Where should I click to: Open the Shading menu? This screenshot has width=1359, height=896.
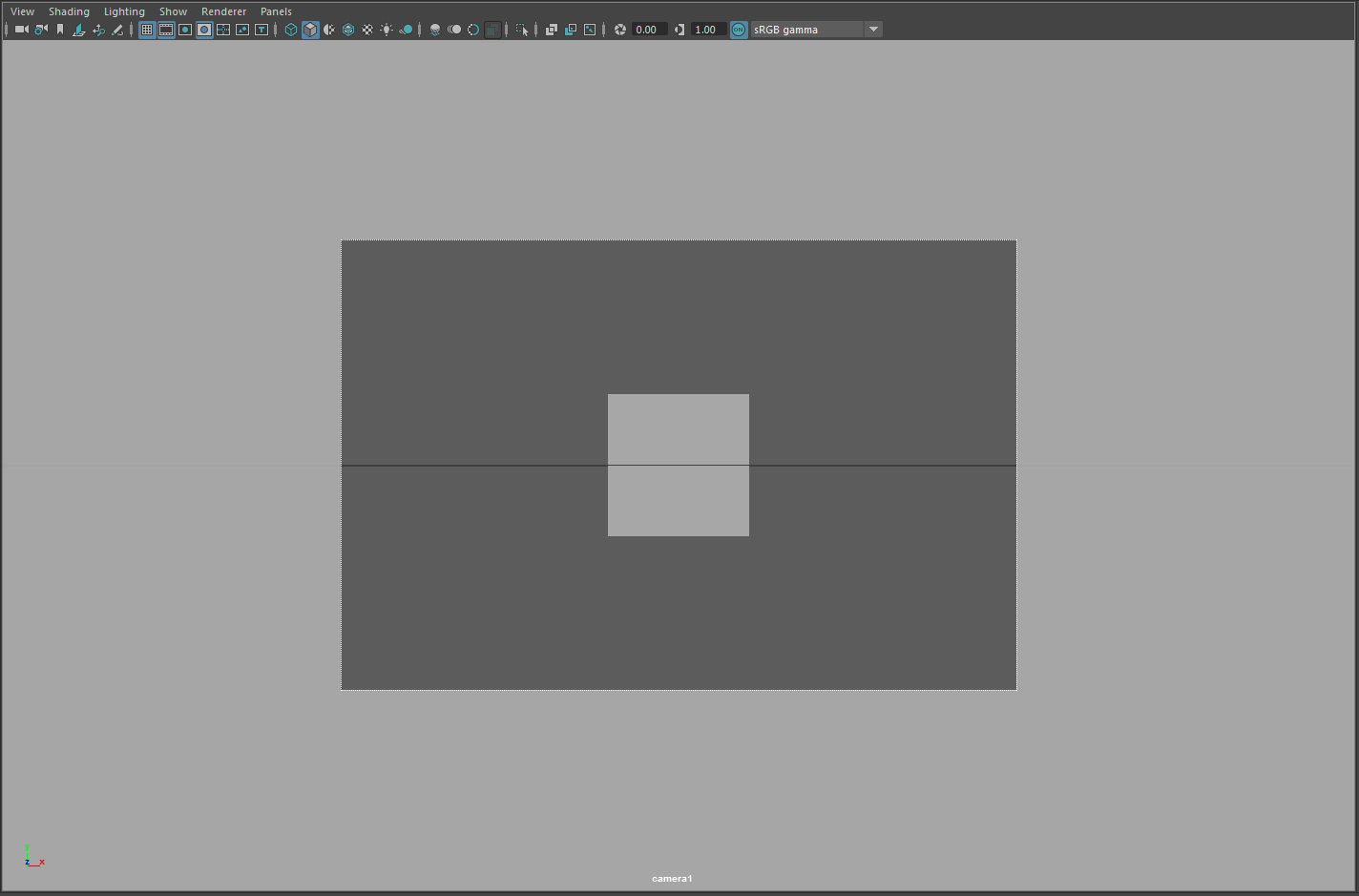pyautogui.click(x=69, y=11)
